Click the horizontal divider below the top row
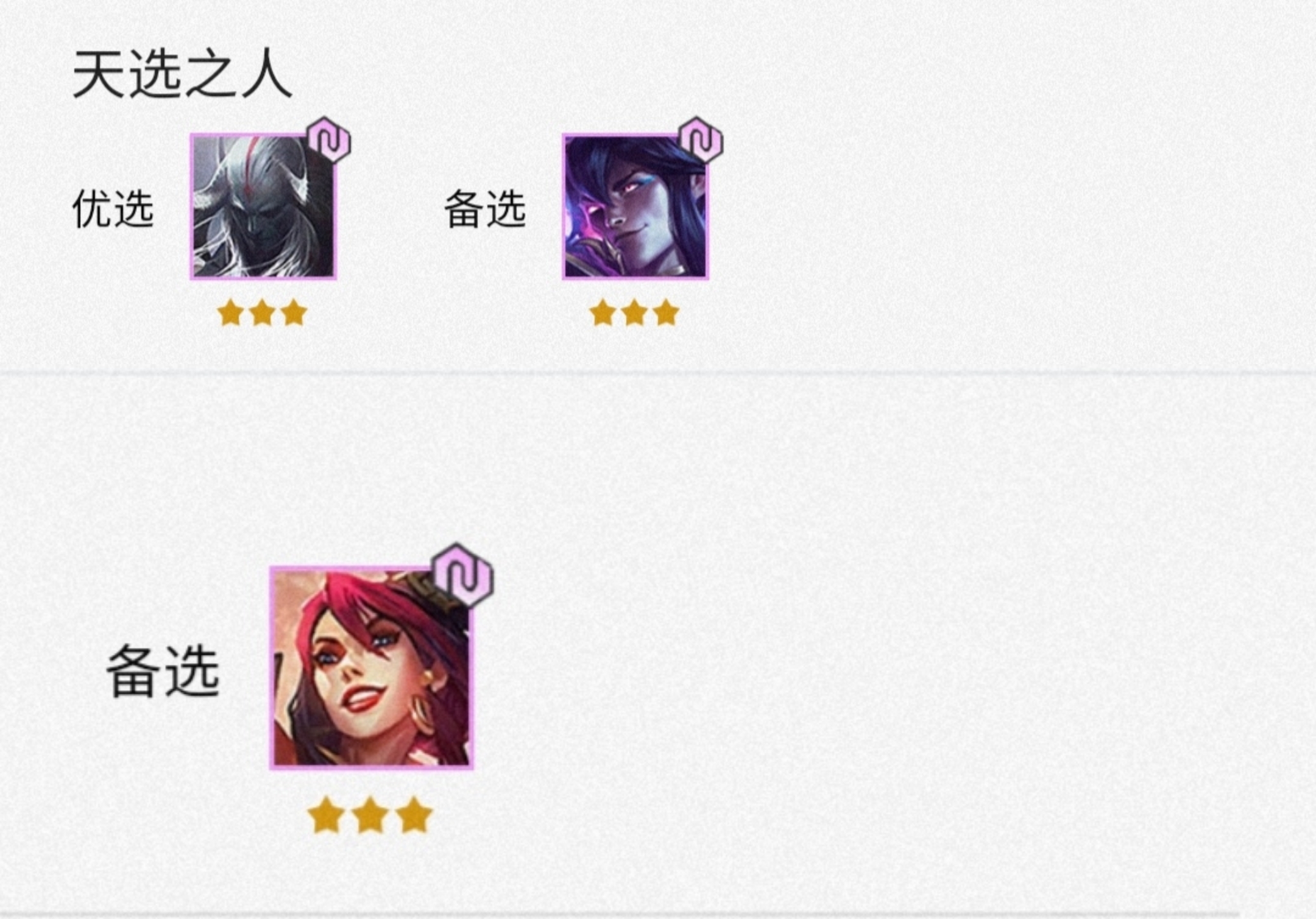This screenshot has height=919, width=1316. [x=658, y=373]
